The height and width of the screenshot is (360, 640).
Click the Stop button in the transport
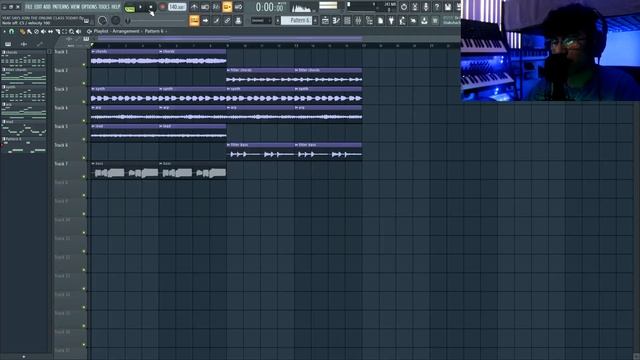tap(151, 7)
